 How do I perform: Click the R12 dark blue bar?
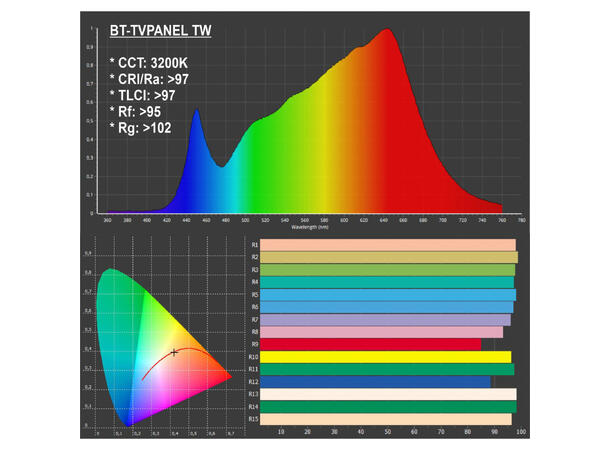tap(375, 382)
